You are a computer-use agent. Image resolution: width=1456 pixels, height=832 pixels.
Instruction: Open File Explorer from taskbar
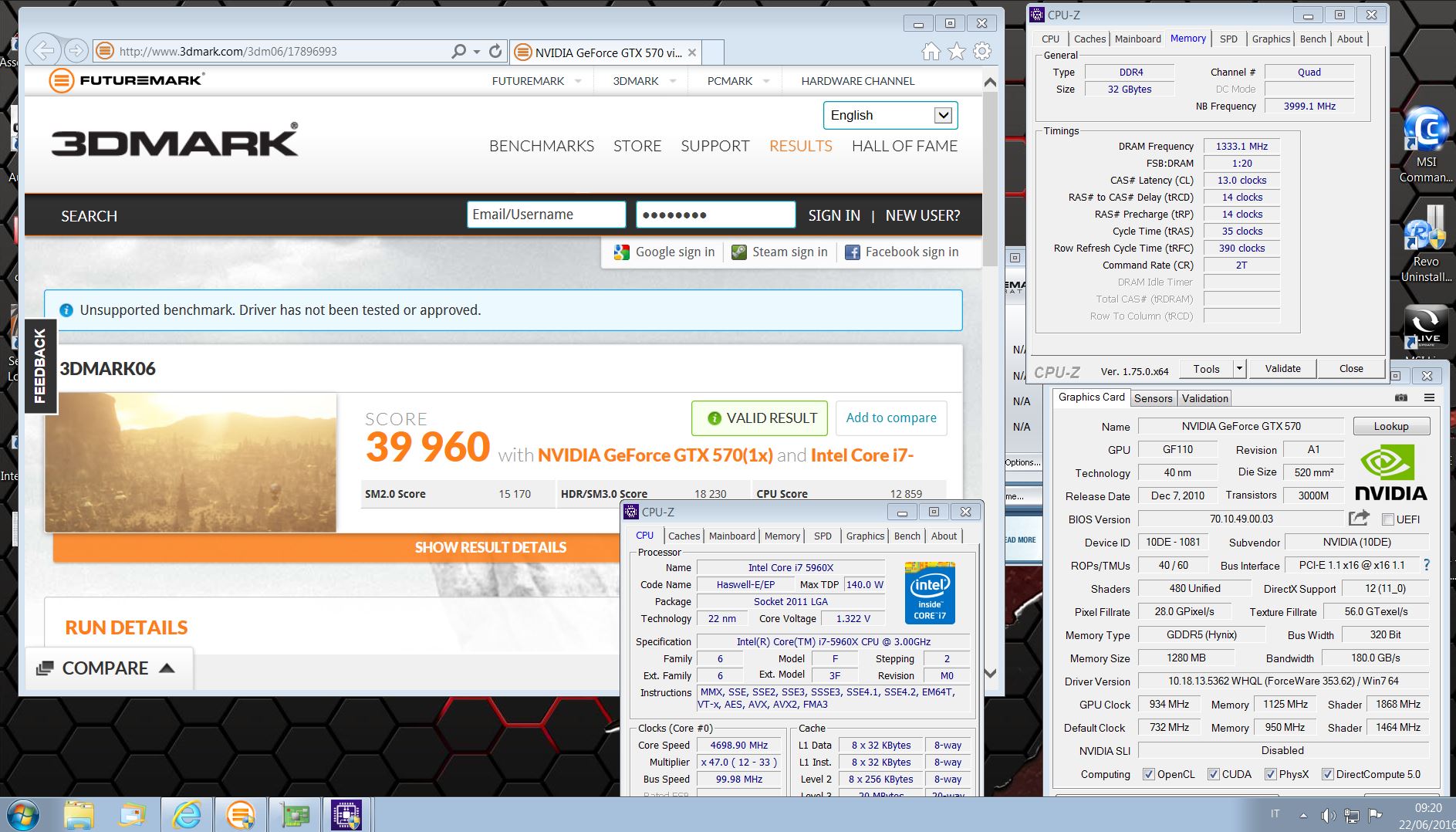pos(79,814)
